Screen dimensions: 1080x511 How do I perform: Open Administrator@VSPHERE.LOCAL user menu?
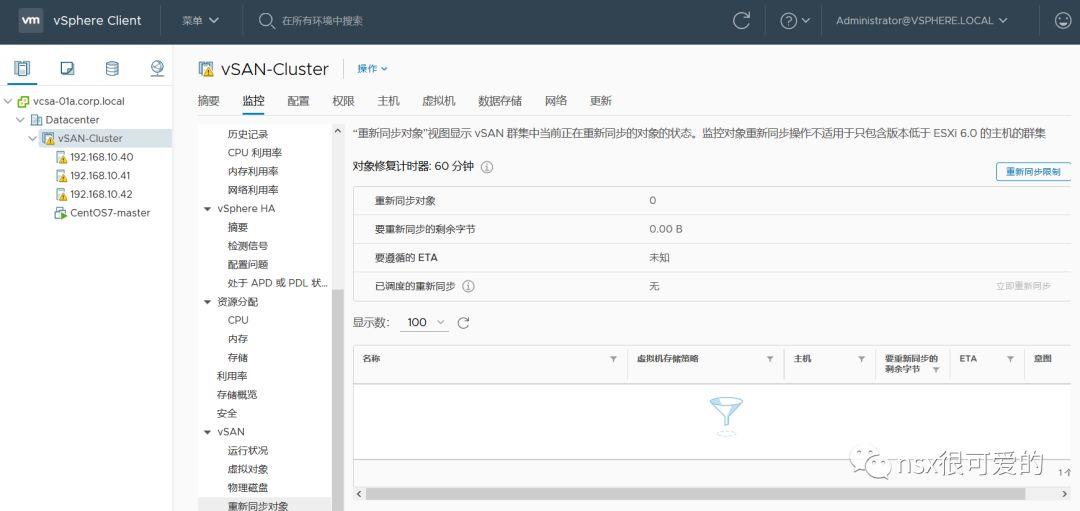[922, 21]
